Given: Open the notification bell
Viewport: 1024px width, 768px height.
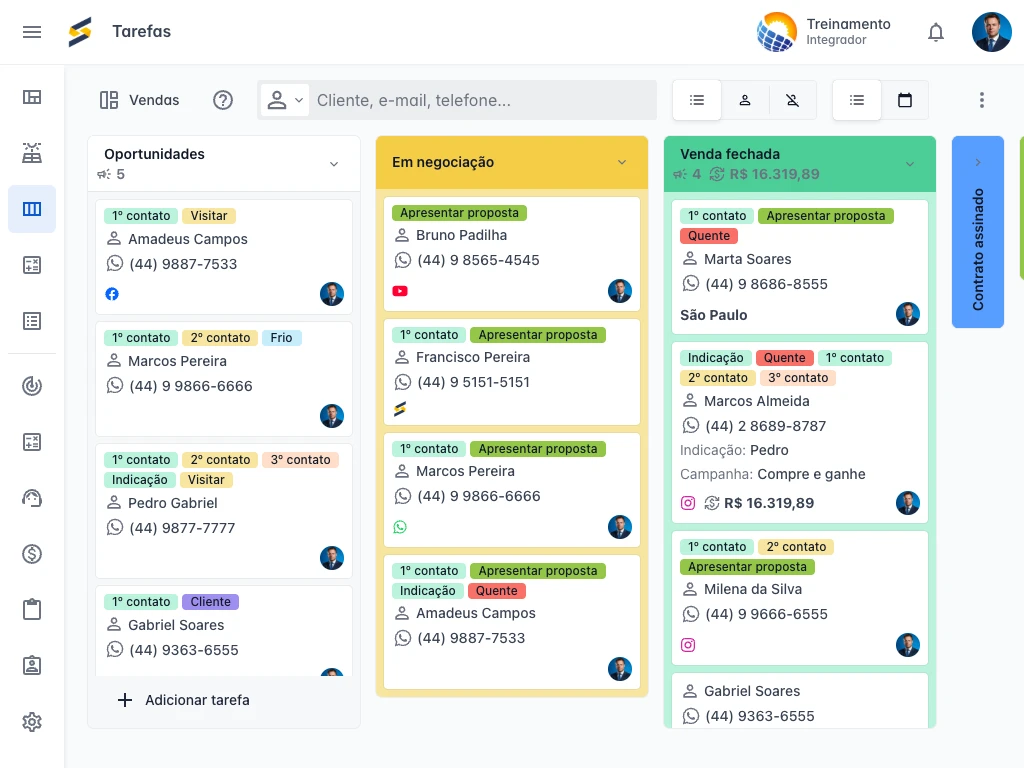Looking at the screenshot, I should (x=936, y=31).
